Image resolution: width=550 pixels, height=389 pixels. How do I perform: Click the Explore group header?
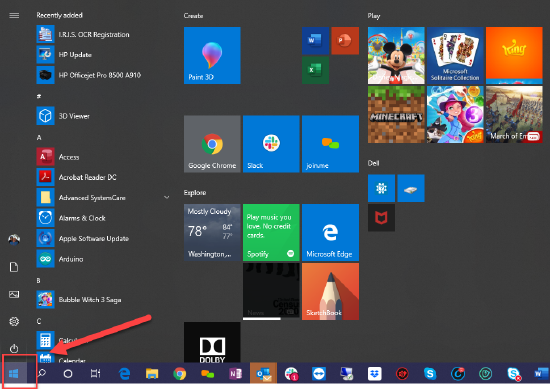pyautogui.click(x=195, y=193)
